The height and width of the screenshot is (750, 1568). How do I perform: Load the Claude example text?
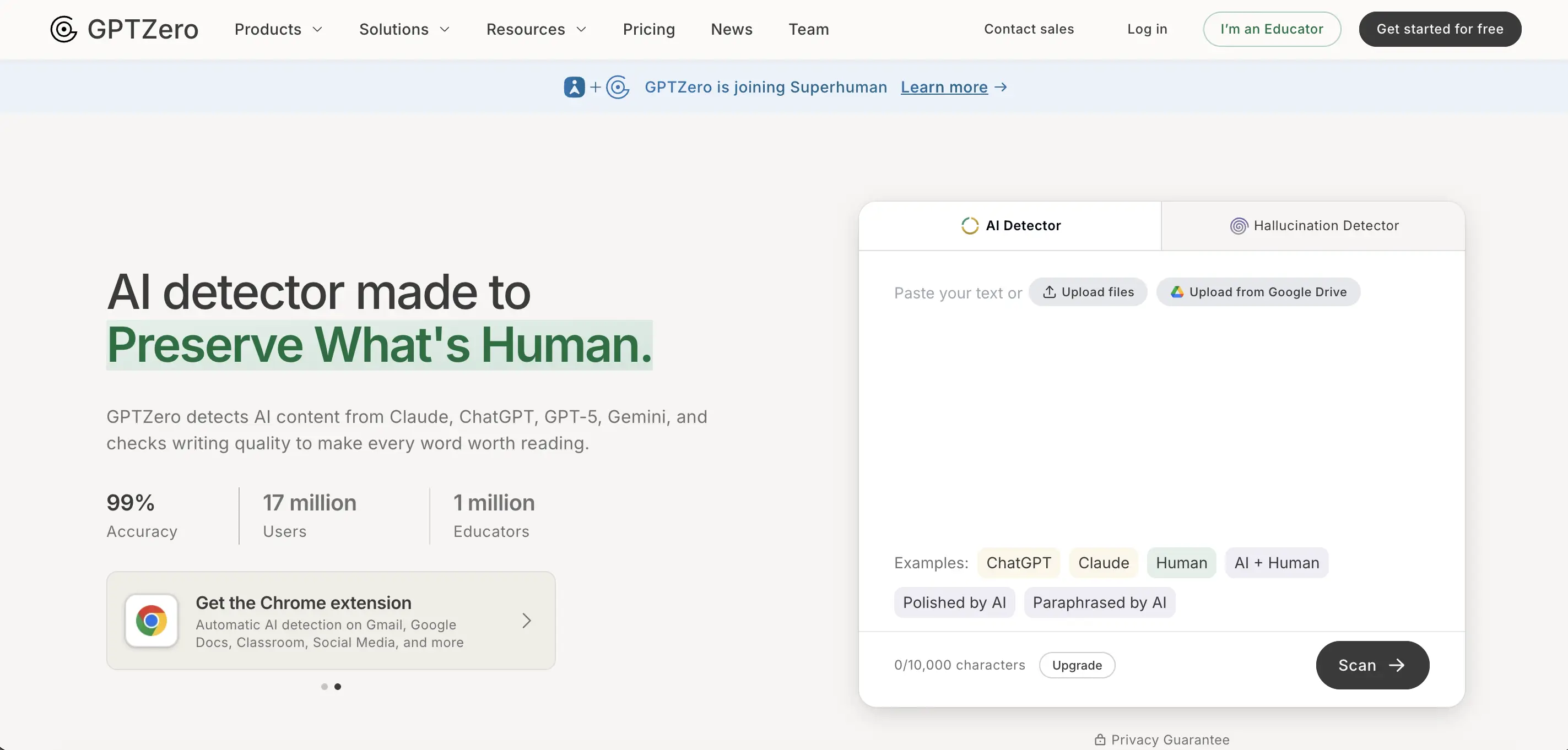point(1104,563)
